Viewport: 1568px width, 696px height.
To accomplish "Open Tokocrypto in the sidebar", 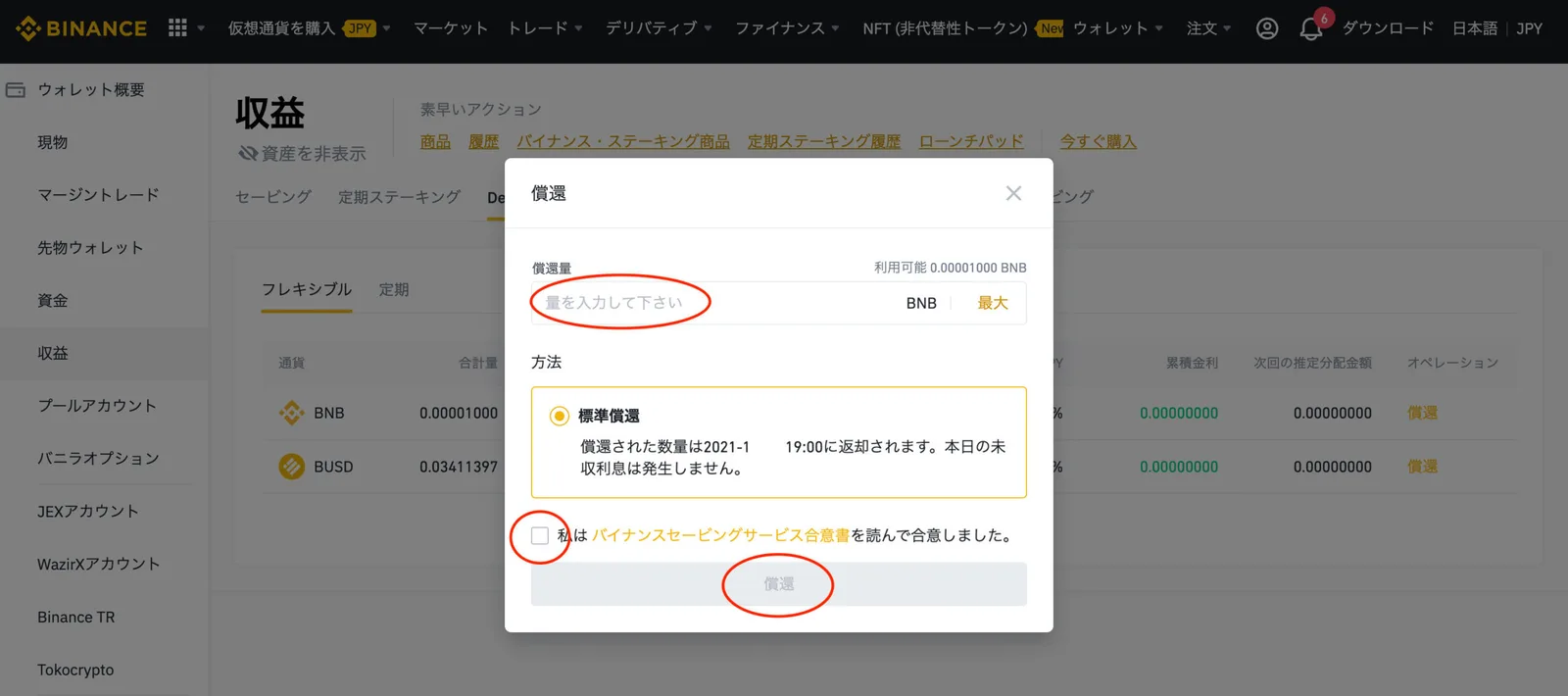I will click(x=75, y=671).
